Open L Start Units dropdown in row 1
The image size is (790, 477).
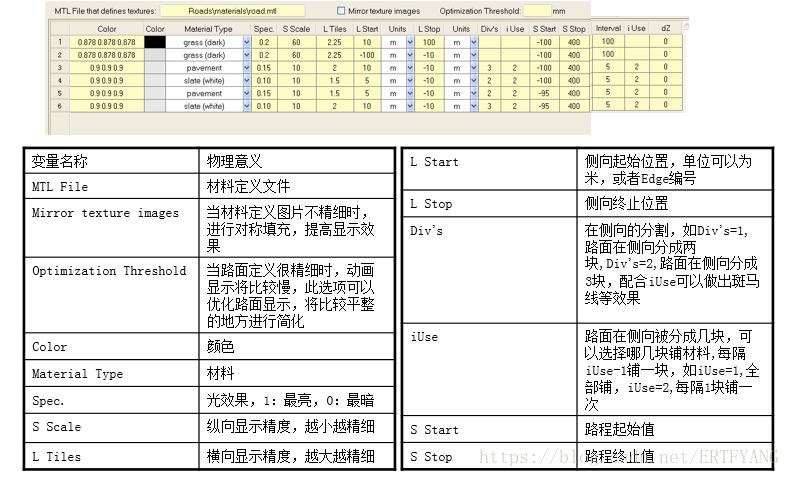coord(410,42)
